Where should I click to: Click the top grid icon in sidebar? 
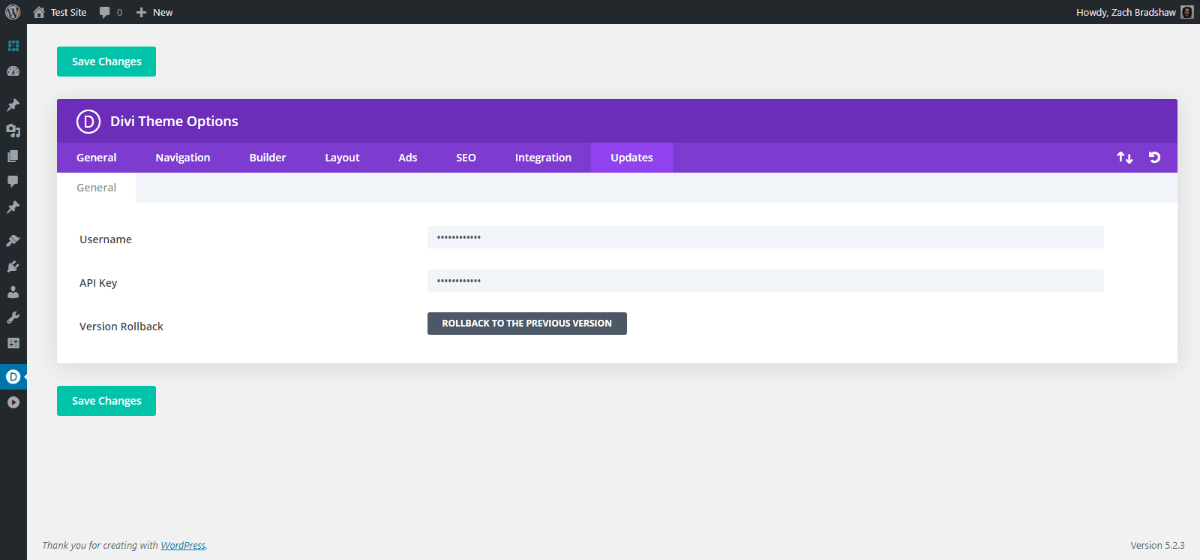(13, 46)
